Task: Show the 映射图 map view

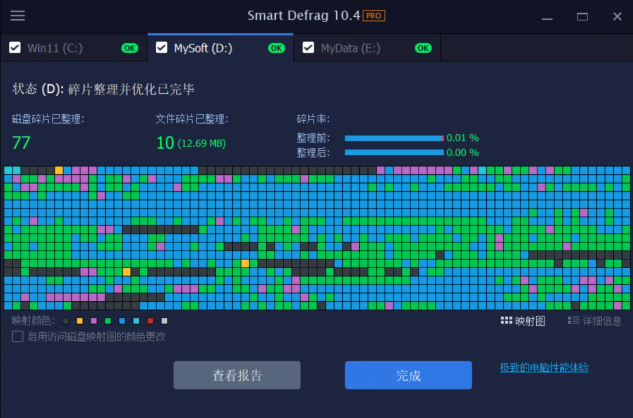Action: point(523,321)
